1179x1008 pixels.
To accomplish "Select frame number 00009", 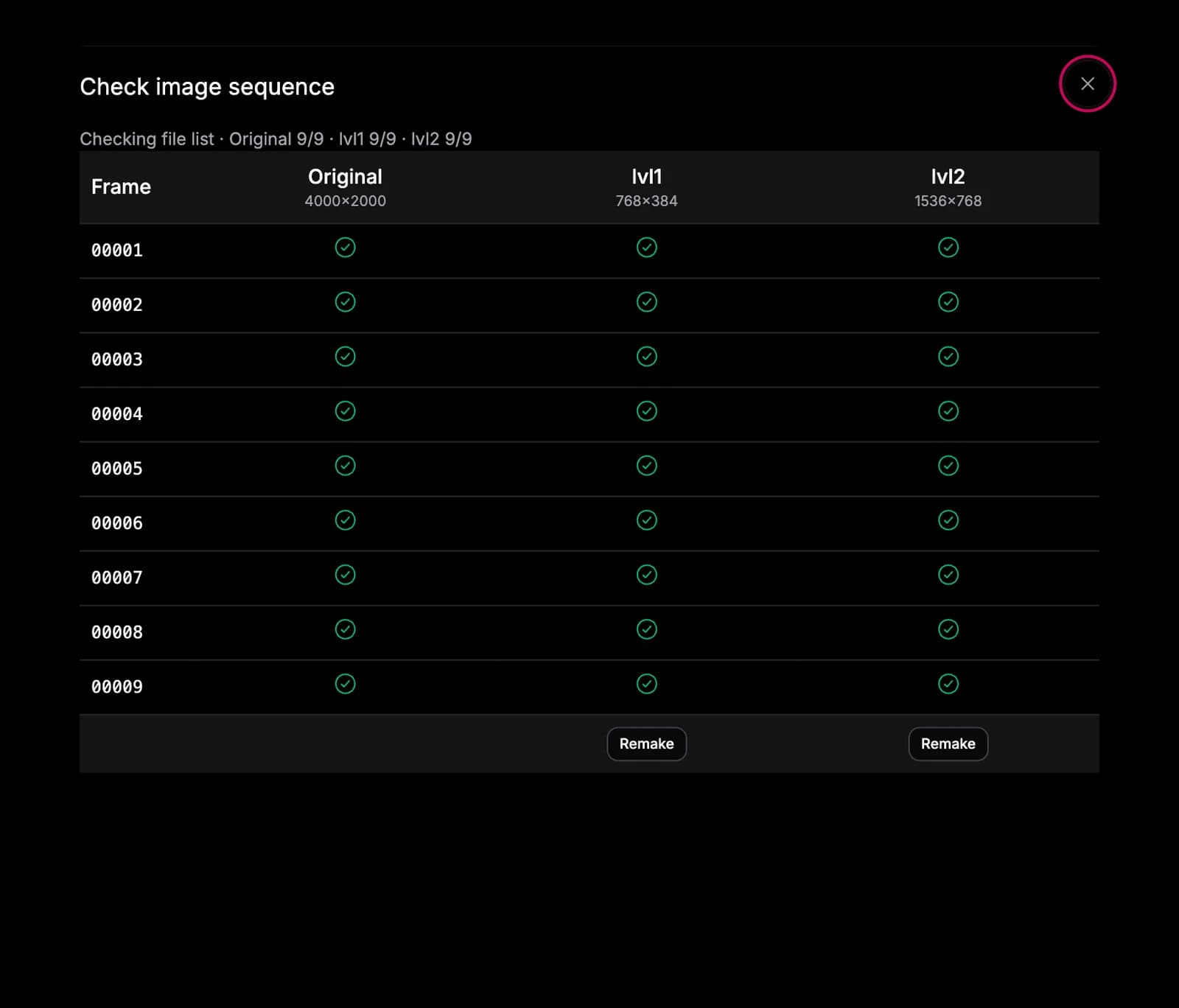I will coord(116,687).
